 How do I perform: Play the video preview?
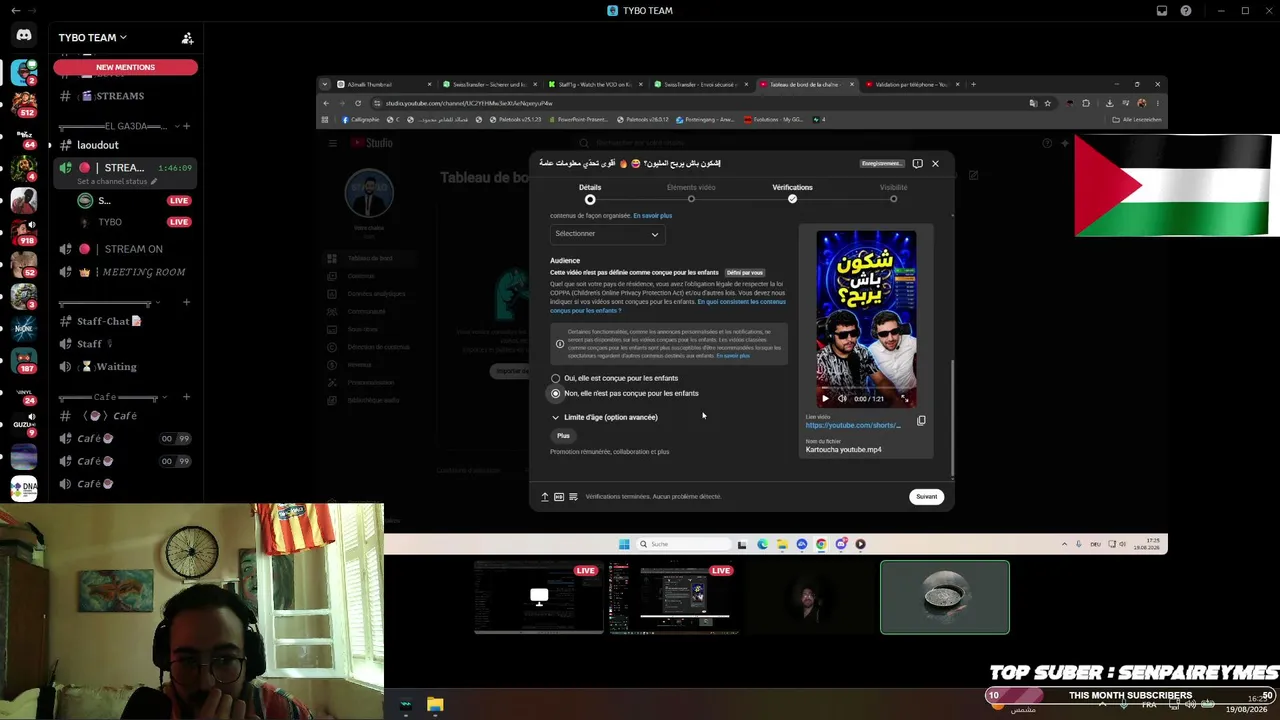(825, 398)
